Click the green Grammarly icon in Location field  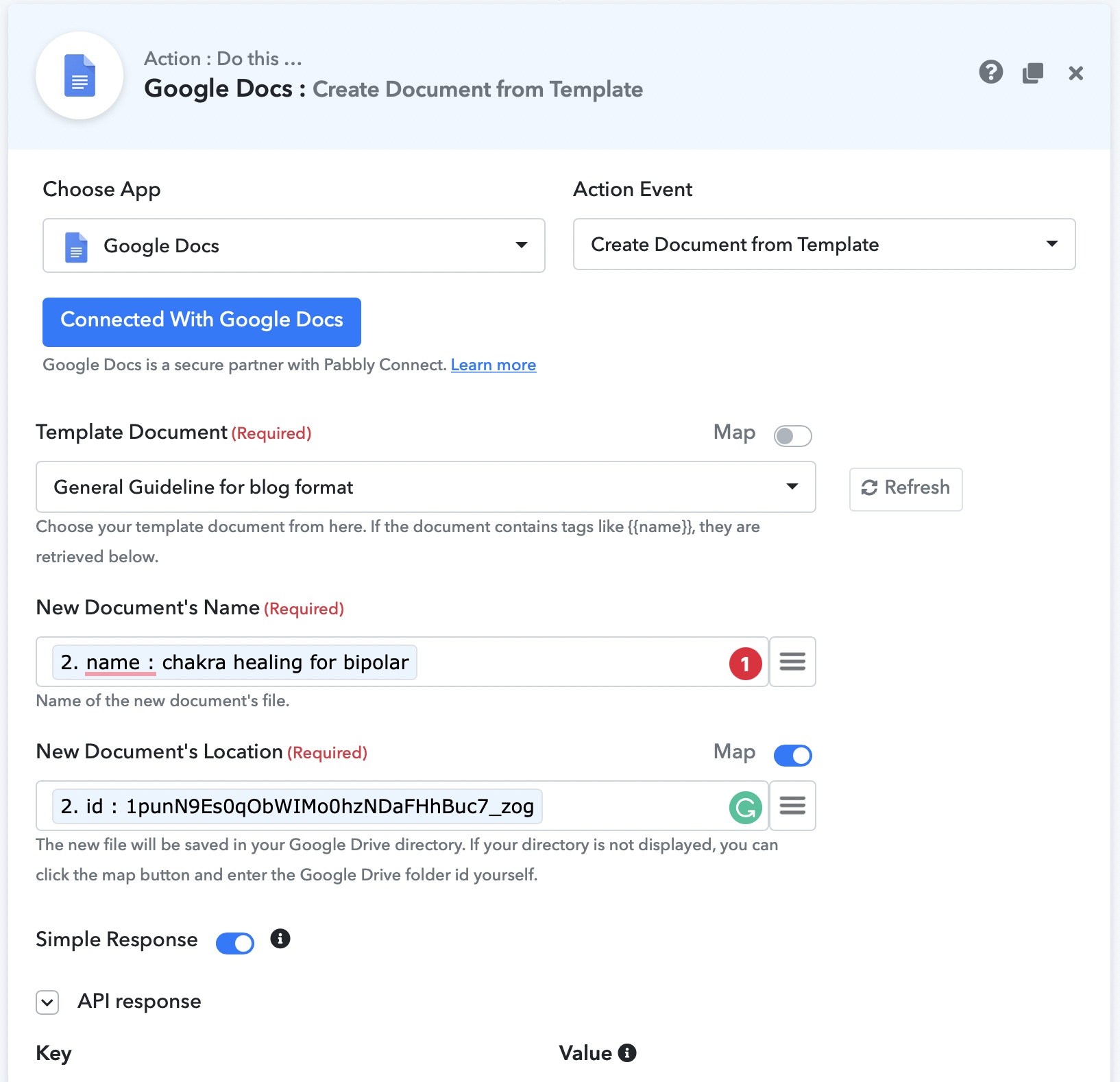(x=746, y=808)
